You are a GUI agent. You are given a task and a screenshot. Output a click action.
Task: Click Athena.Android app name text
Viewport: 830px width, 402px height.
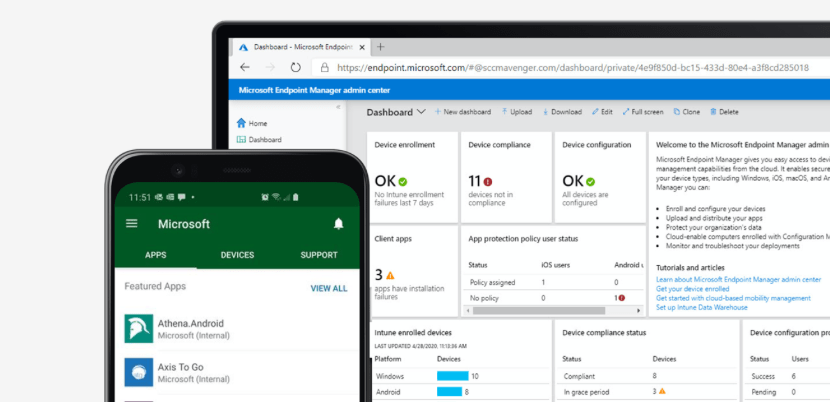click(191, 324)
